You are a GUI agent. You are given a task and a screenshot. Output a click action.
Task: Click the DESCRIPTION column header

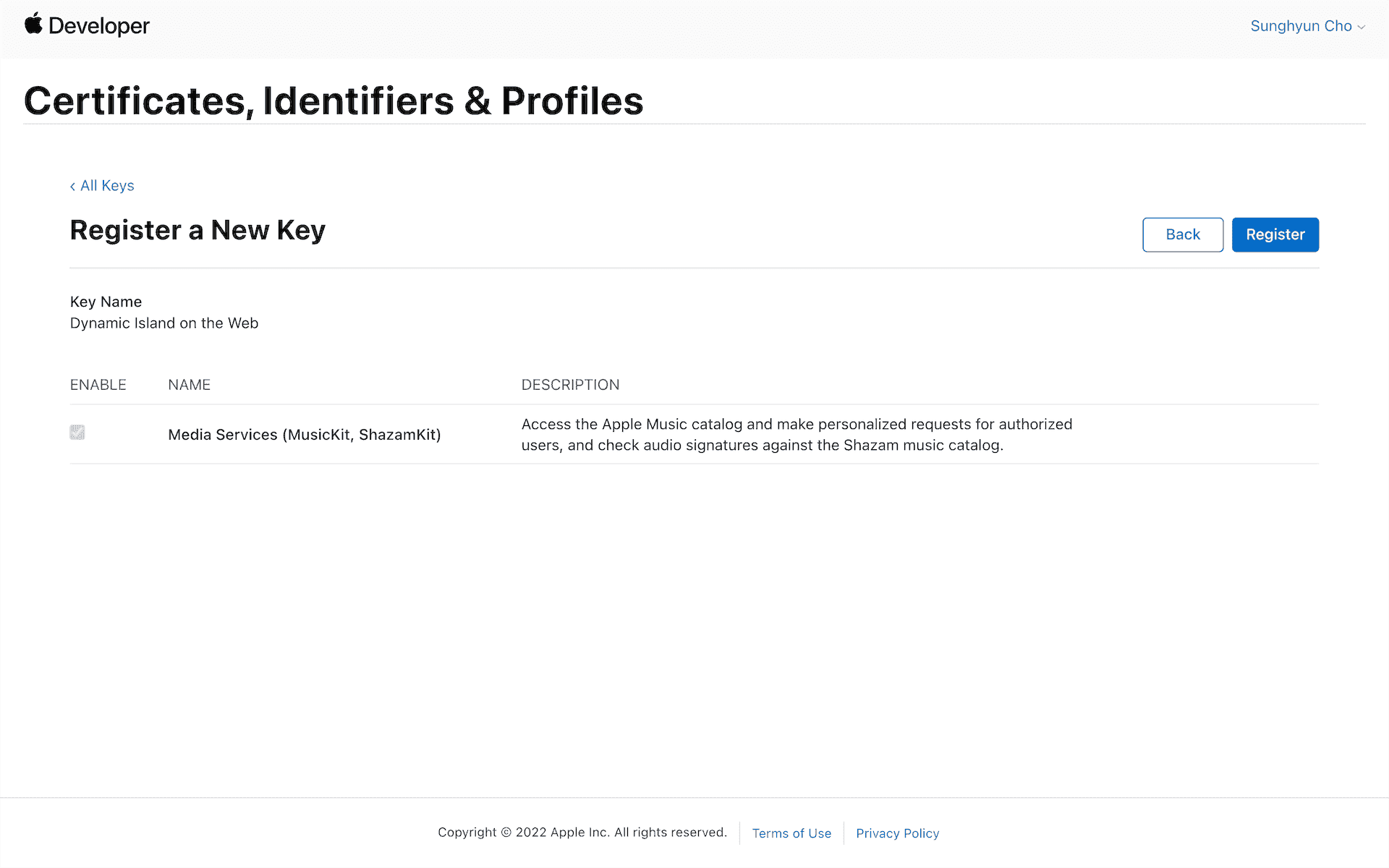570,385
